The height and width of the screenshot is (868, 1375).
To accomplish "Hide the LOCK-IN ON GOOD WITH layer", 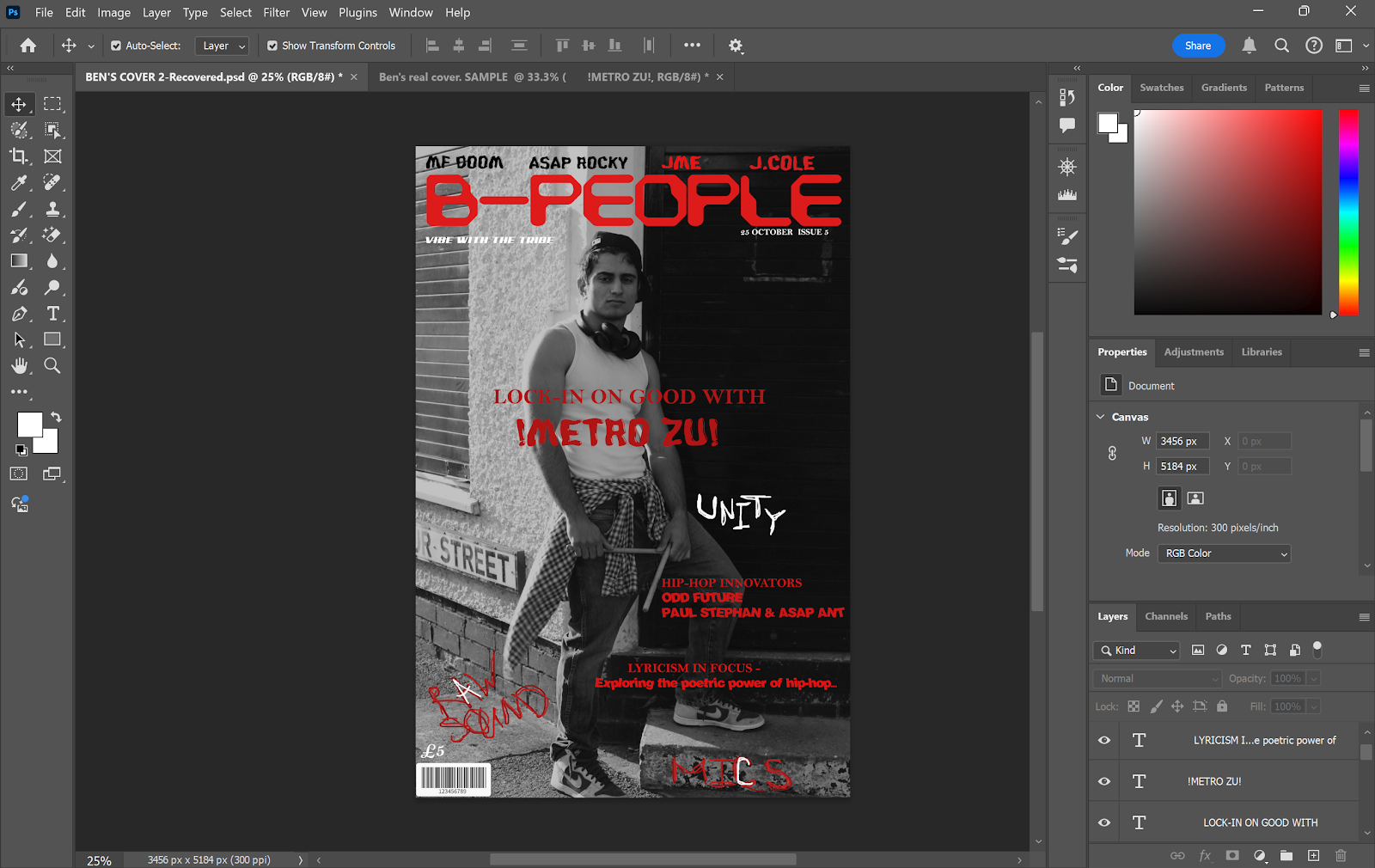I will [1104, 822].
